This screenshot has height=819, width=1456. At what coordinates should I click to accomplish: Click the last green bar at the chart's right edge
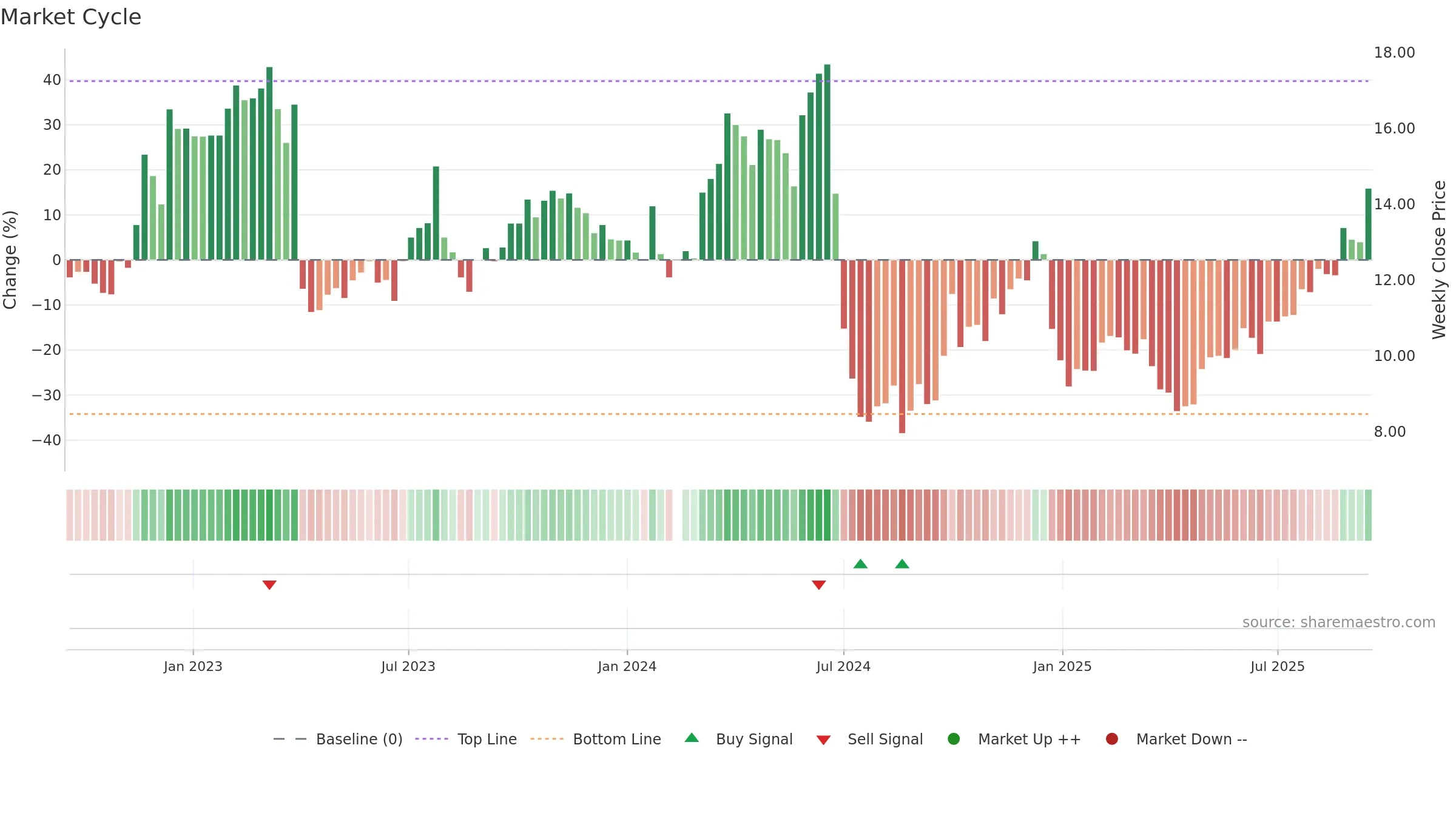click(x=1369, y=224)
